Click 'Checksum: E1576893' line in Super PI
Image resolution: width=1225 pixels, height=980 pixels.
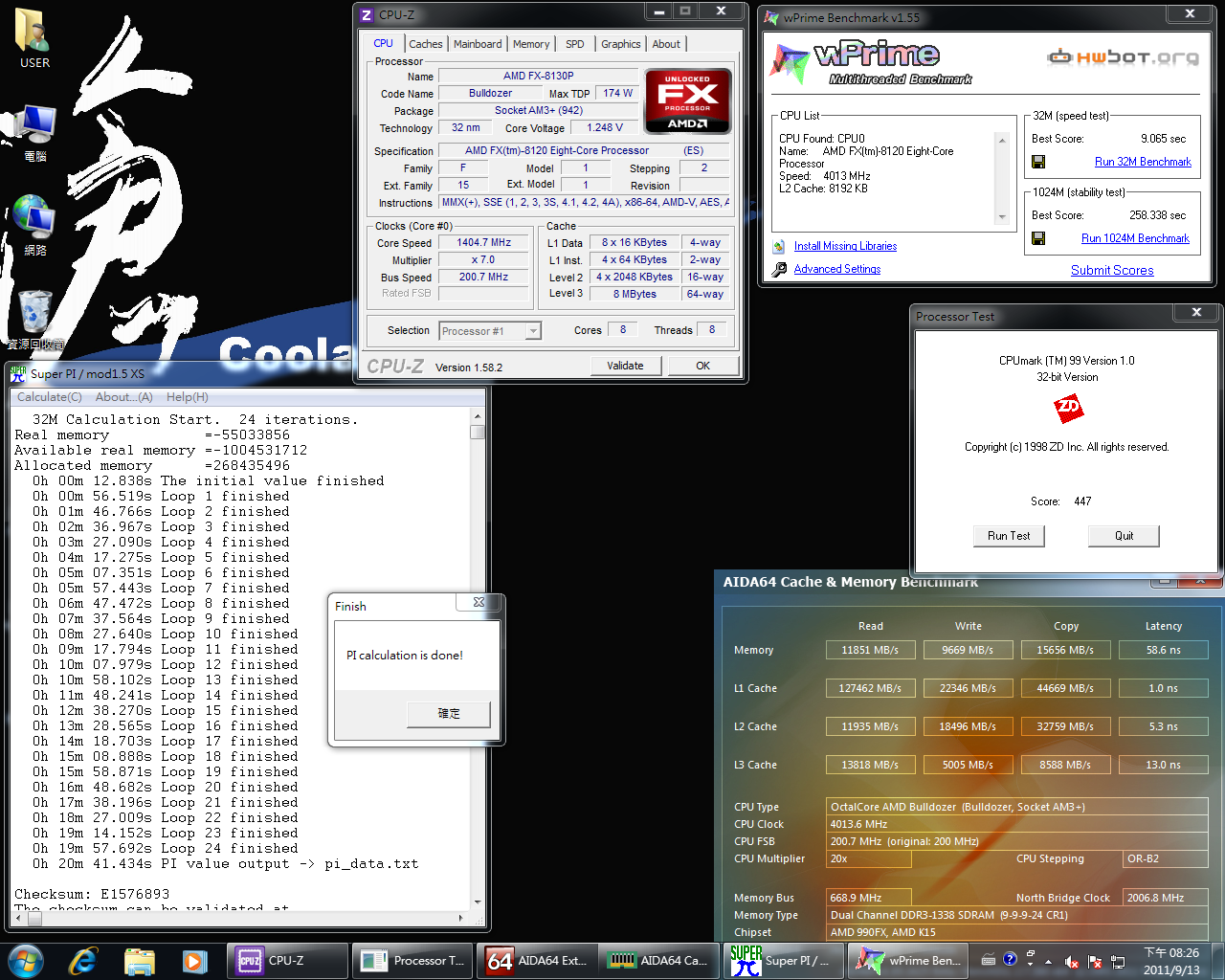point(92,894)
